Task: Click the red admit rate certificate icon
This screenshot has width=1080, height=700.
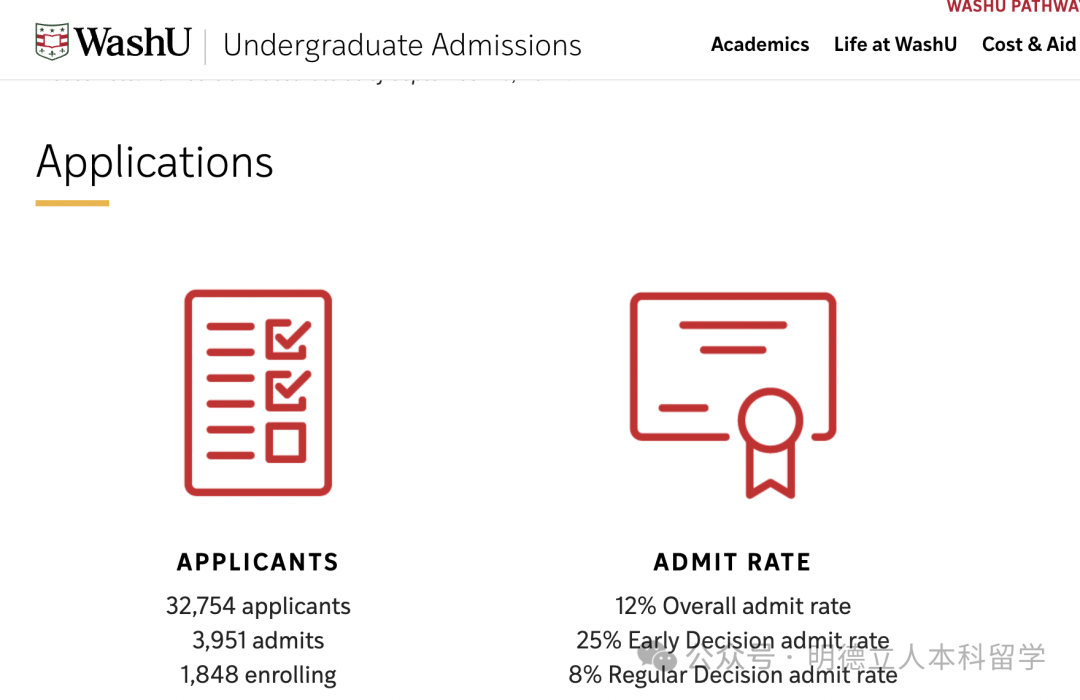Action: (733, 395)
